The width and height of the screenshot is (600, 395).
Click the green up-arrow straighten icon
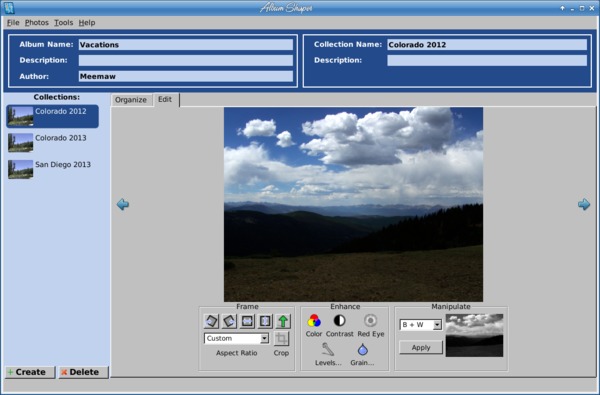[283, 321]
